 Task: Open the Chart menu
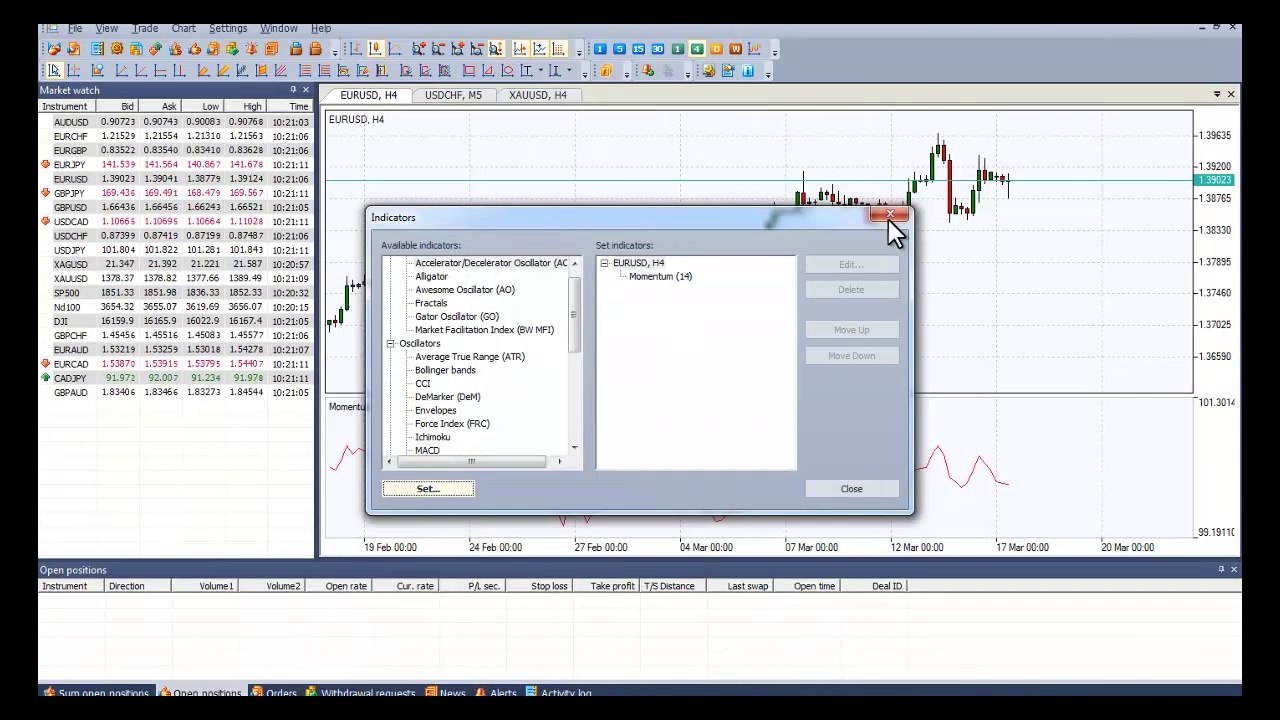(x=184, y=28)
